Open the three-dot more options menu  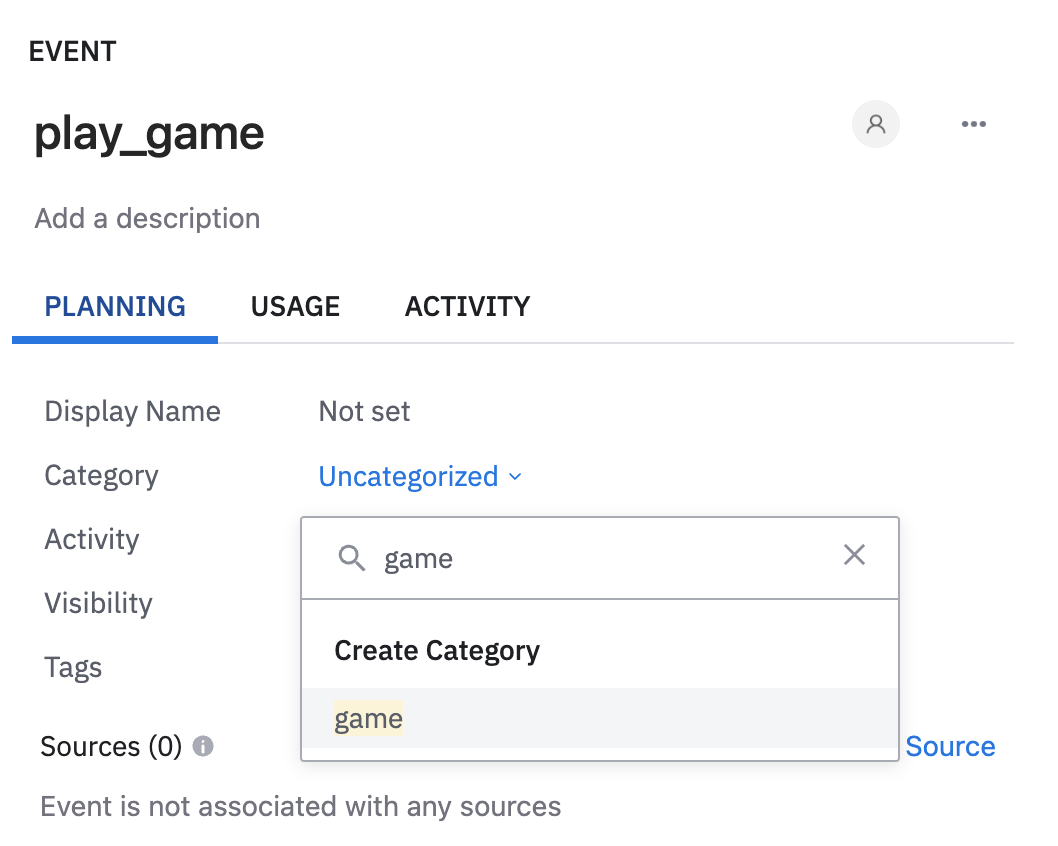[973, 124]
